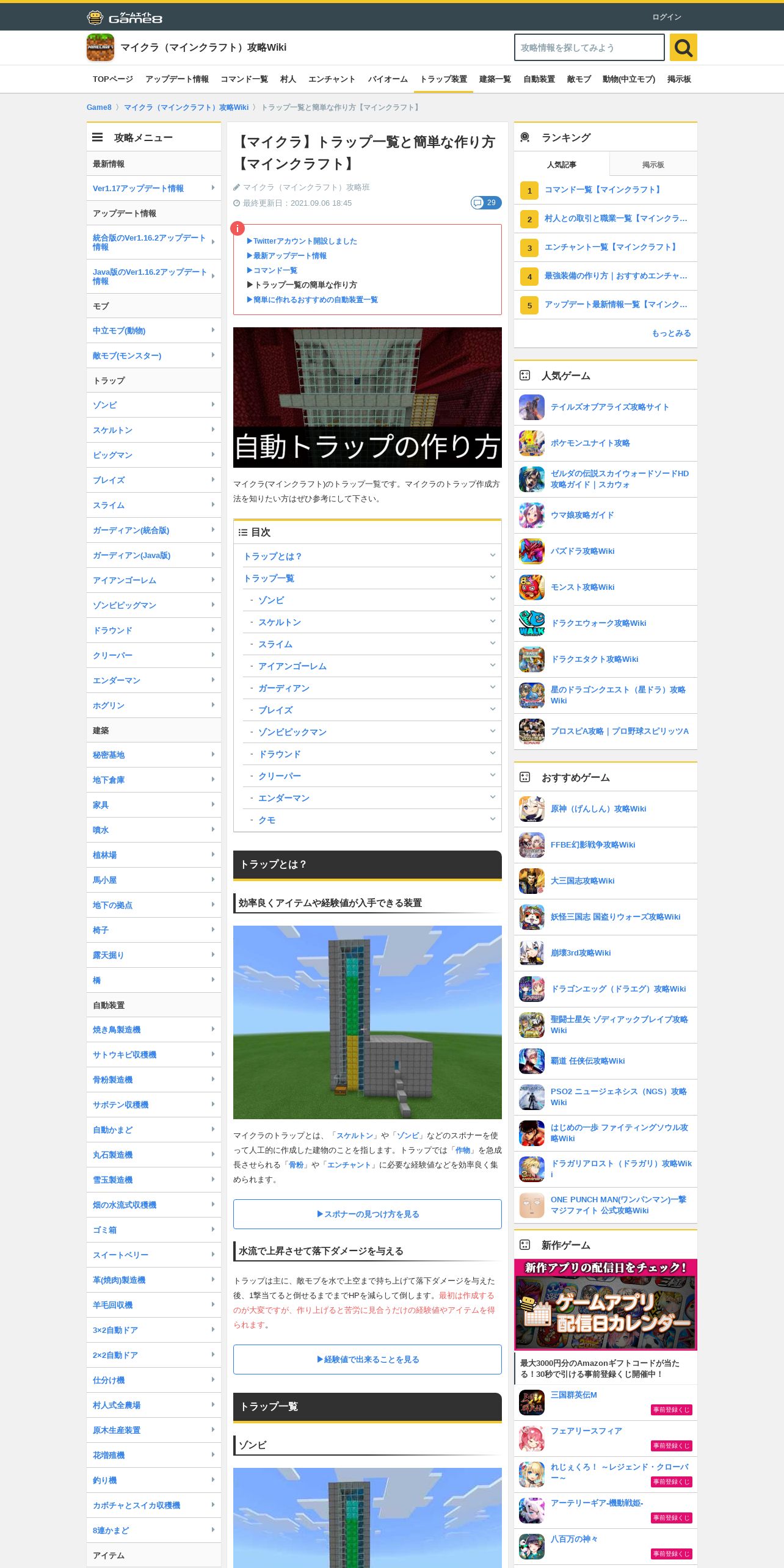The height and width of the screenshot is (1568, 784).
Task: Switch to the 掲示板 ranking tab
Action: point(653,164)
